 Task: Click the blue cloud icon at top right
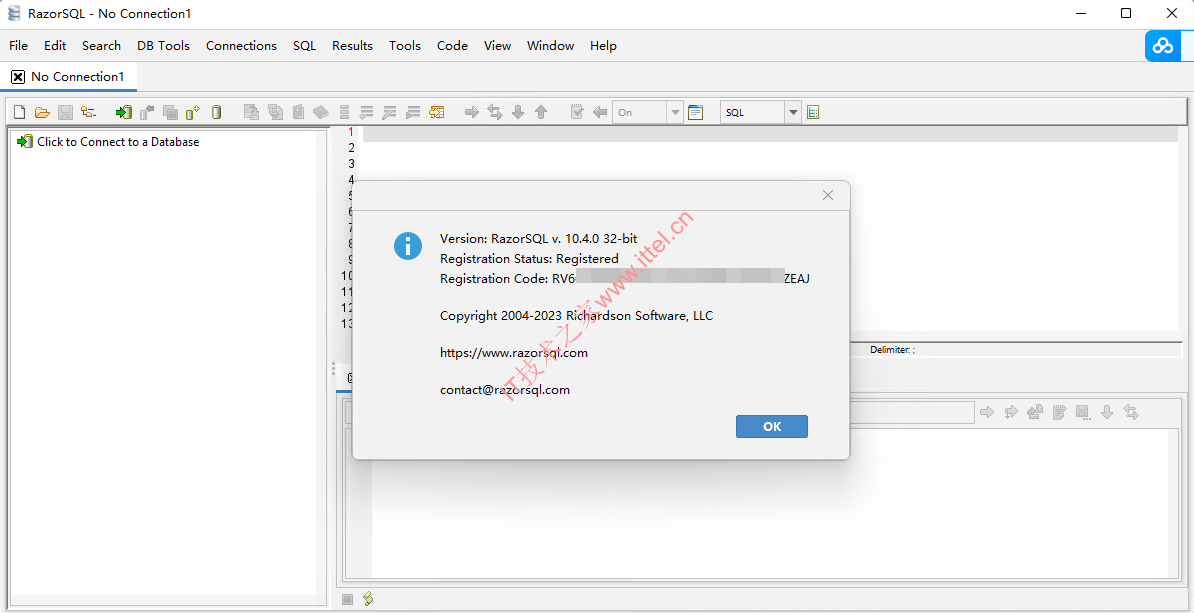(x=1163, y=46)
